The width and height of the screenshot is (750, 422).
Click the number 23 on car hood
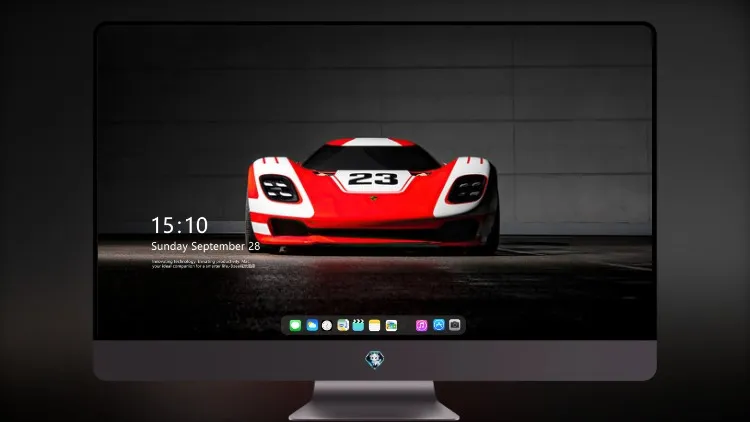pyautogui.click(x=373, y=179)
